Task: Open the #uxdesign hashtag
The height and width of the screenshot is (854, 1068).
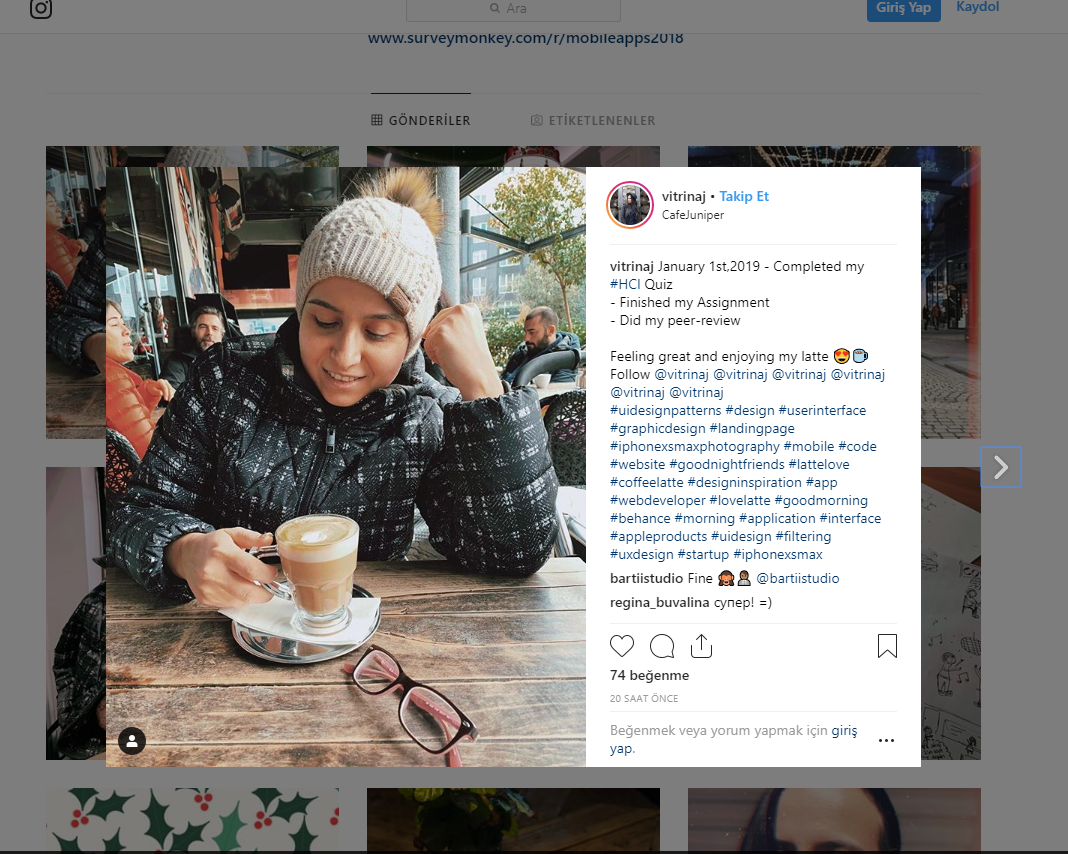Action: coord(642,554)
